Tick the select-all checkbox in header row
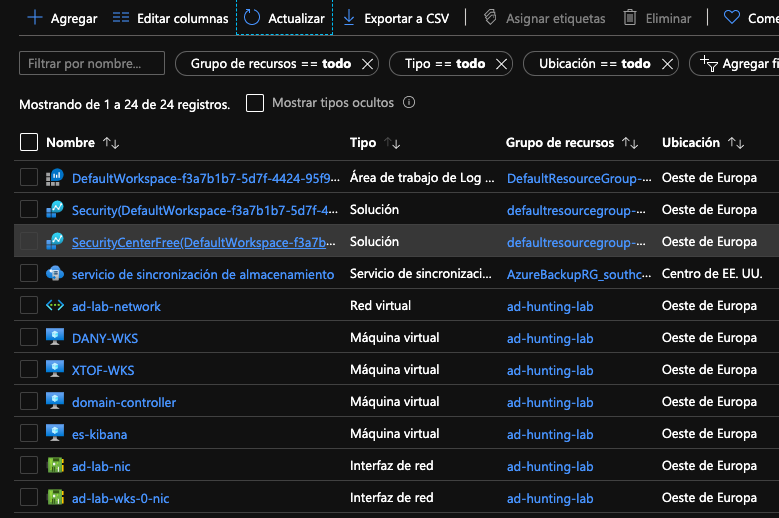779x518 pixels. 29,143
